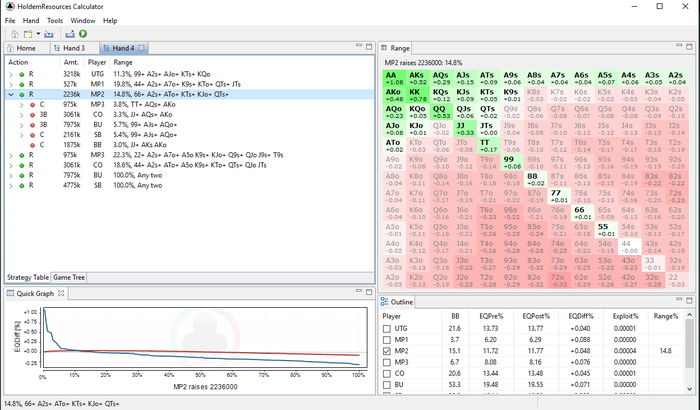Image resolution: width=700 pixels, height=410 pixels.
Task: Click red dot on BB call 1875k row
Action: point(32,145)
